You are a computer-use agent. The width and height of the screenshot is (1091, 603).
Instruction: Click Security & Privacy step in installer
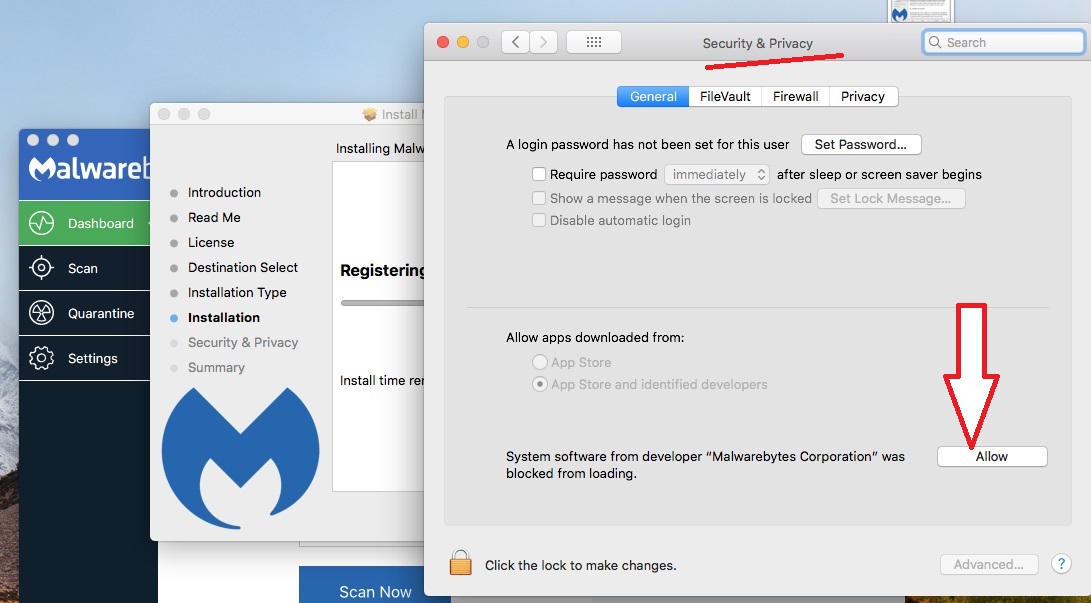click(243, 343)
